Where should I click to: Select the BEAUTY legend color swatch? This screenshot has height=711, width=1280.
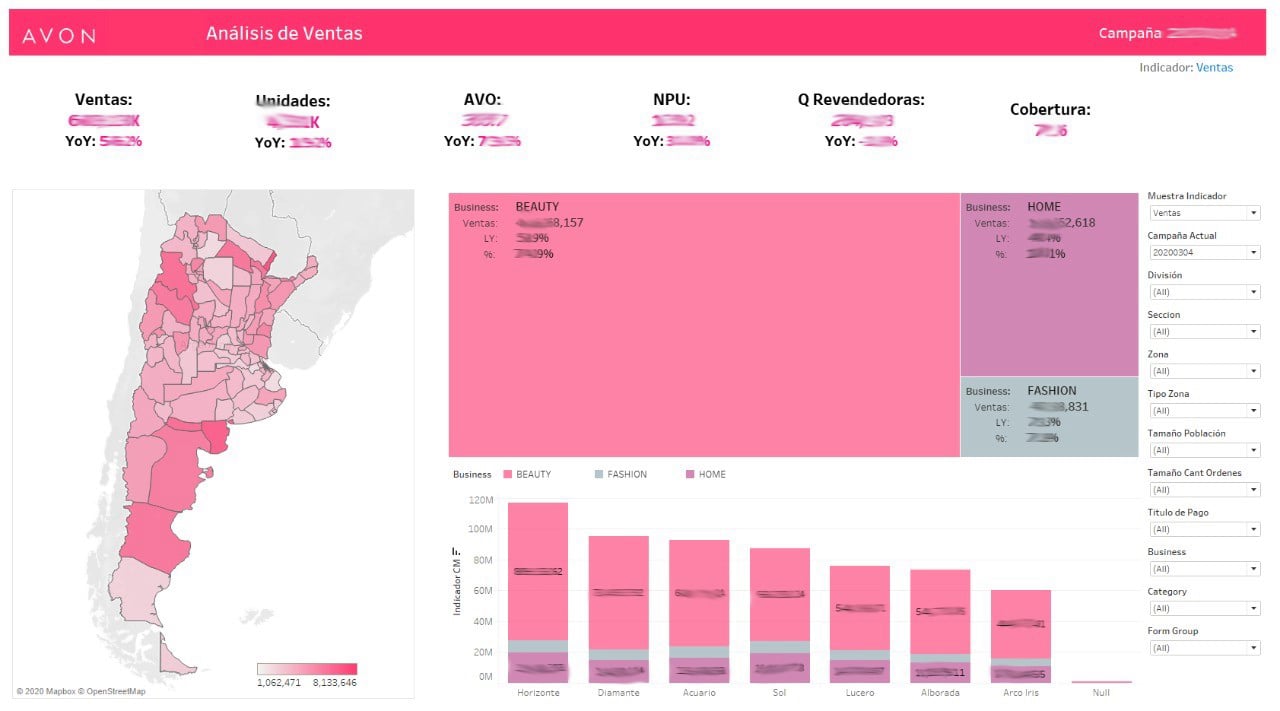click(x=508, y=474)
